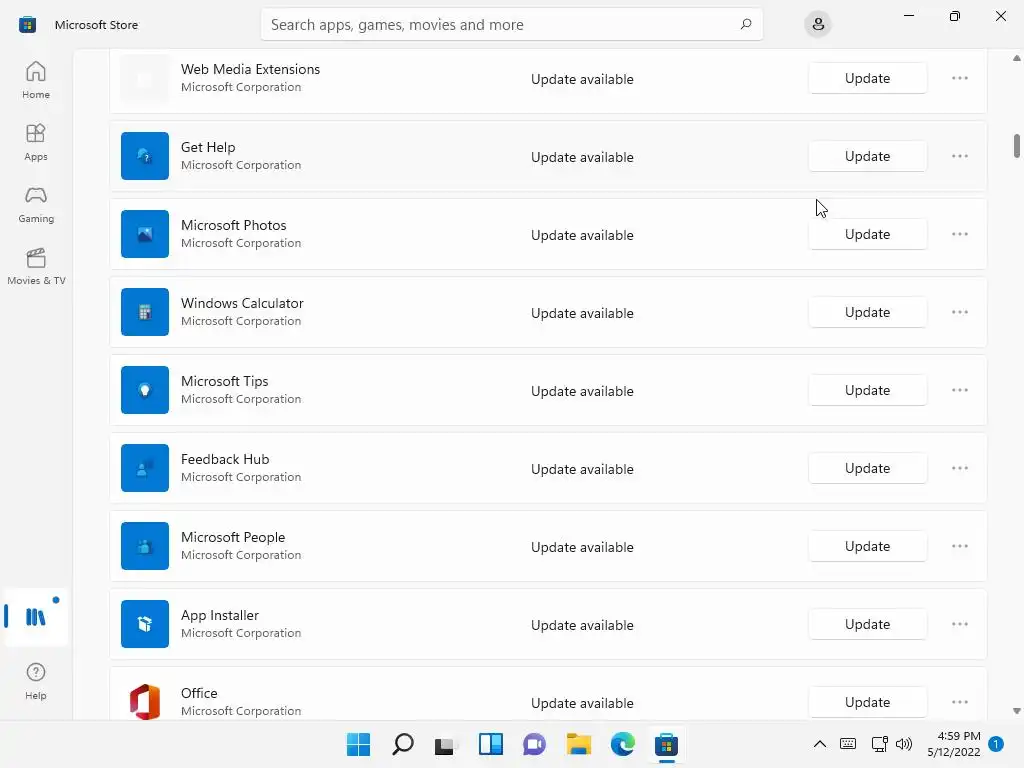The image size is (1024, 768).
Task: Update Web Media Extensions
Action: [867, 78]
